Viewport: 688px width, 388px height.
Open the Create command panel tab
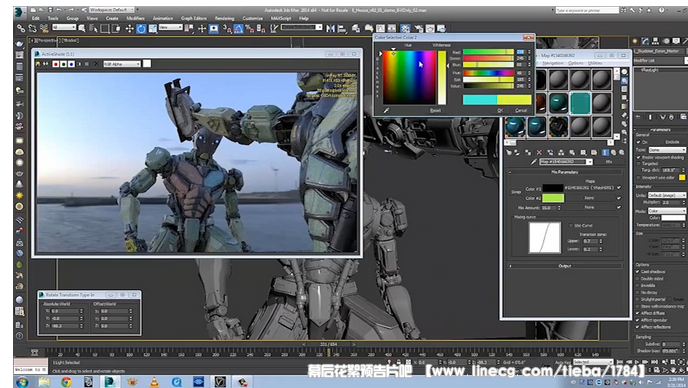[x=635, y=41]
